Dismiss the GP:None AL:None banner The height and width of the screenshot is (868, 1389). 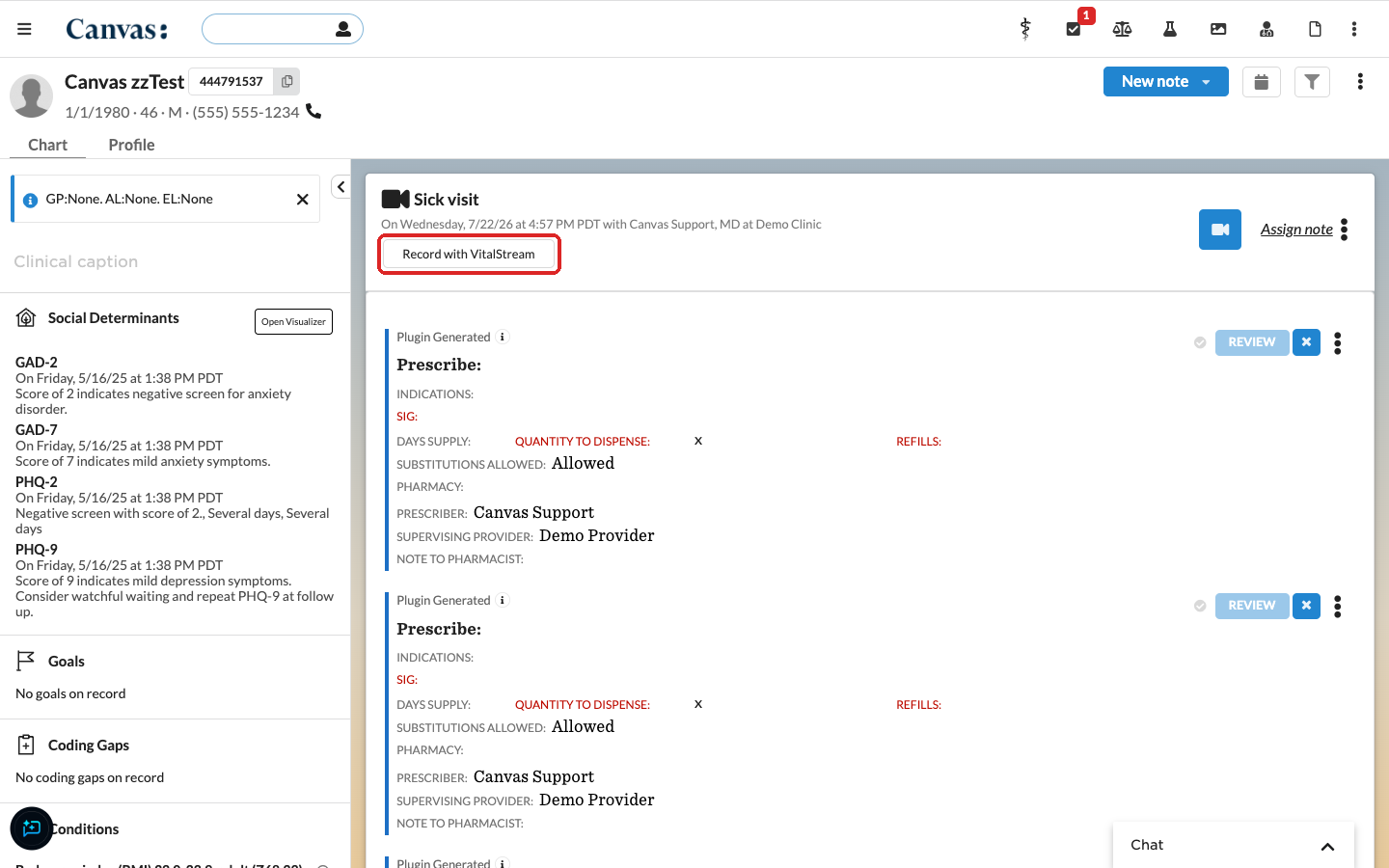click(303, 200)
